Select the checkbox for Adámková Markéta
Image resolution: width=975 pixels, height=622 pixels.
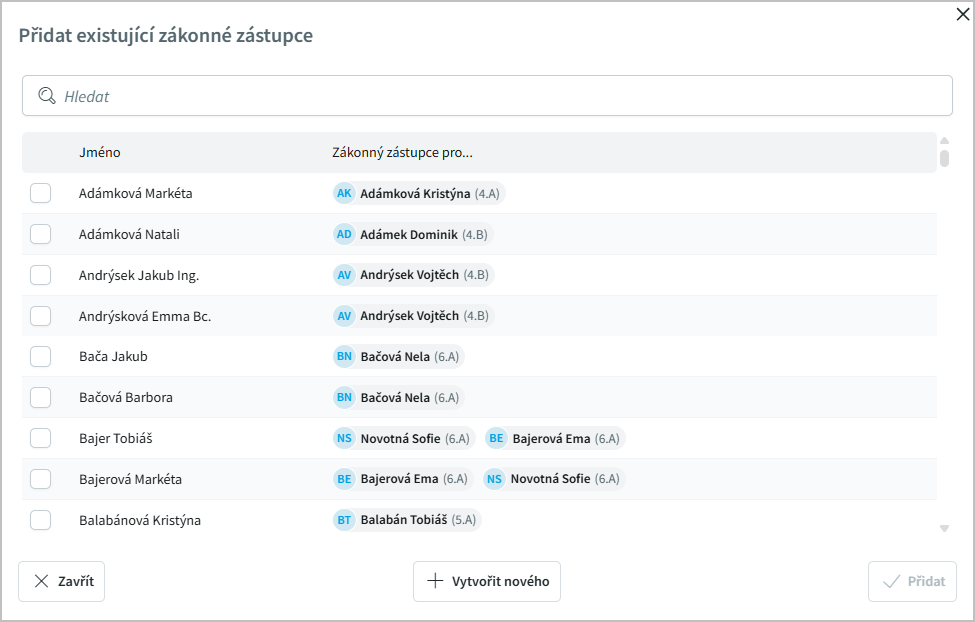click(x=40, y=193)
